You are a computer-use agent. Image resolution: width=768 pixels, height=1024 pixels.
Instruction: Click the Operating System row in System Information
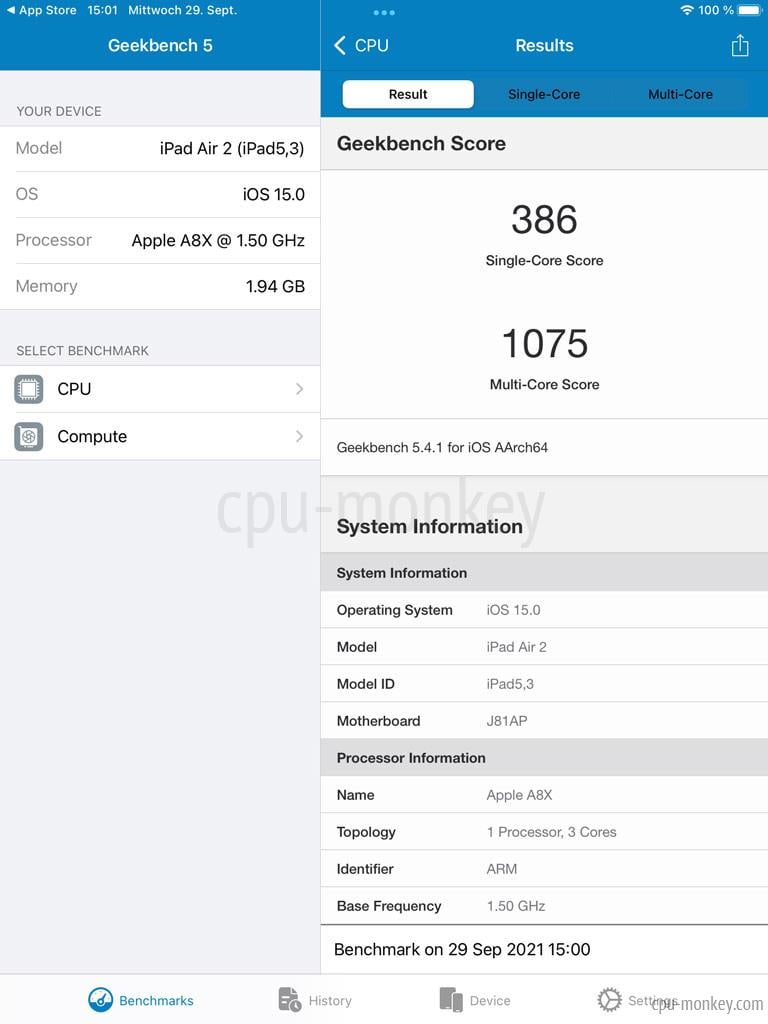(x=544, y=610)
